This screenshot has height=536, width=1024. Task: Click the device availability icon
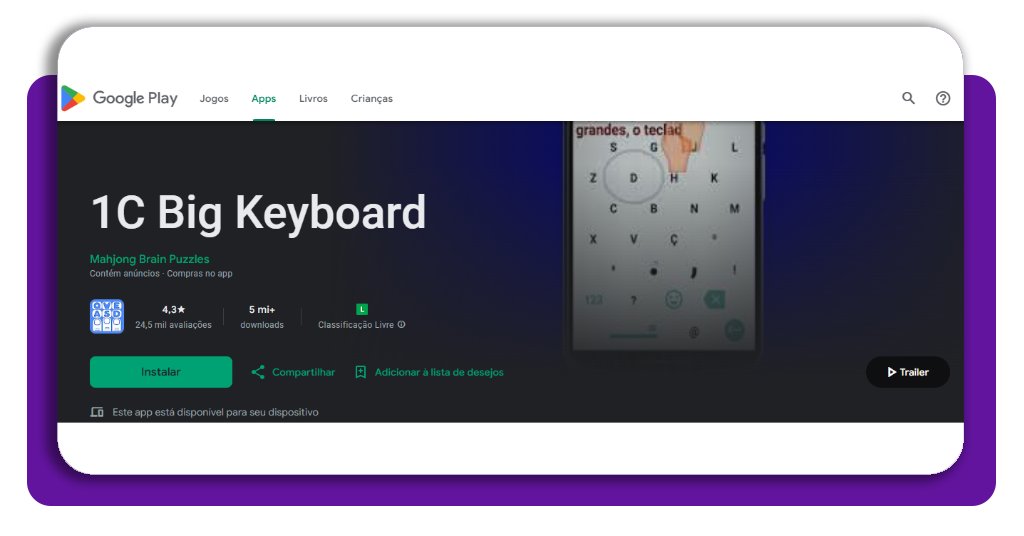(x=97, y=412)
